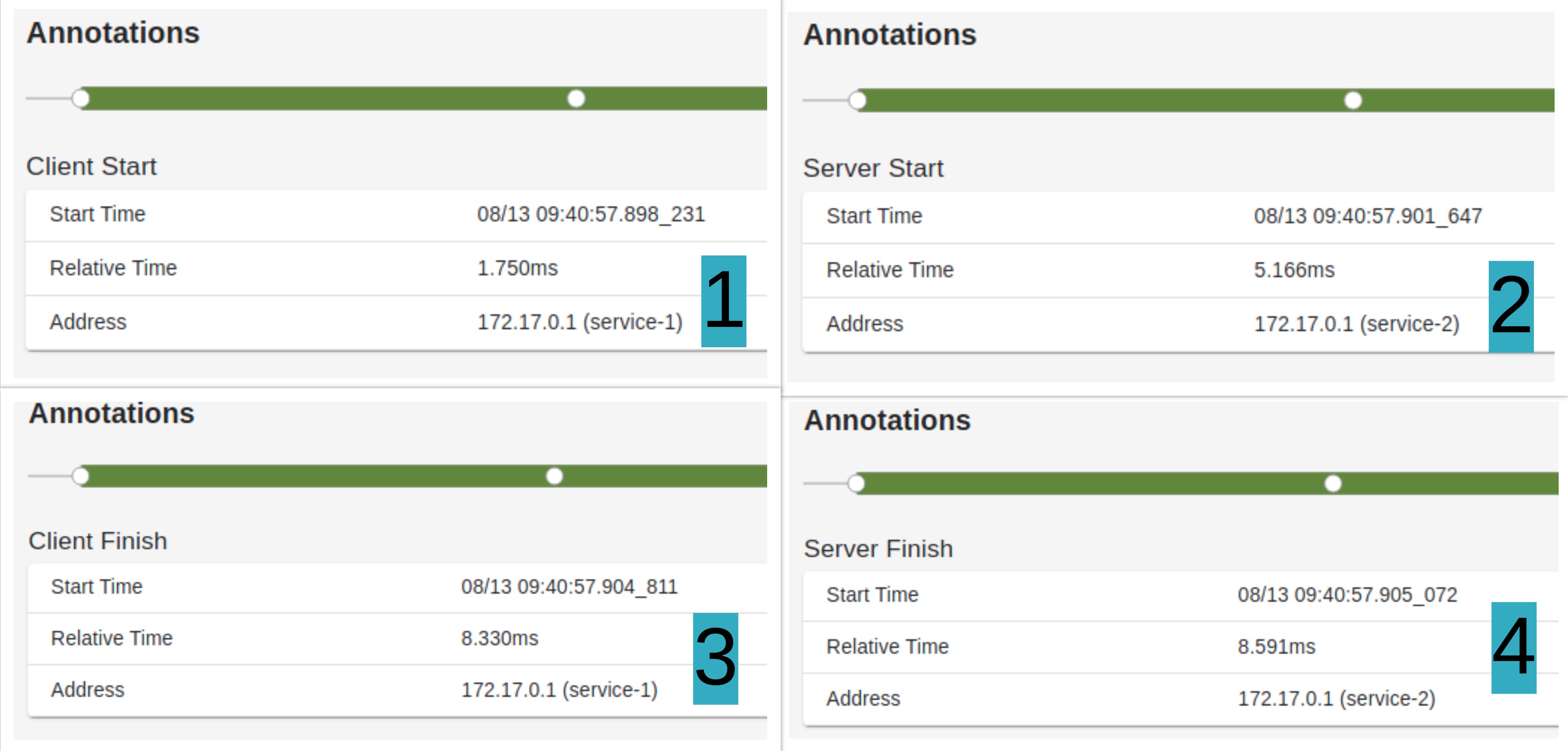Select first annotation marker above Server Finish
The width and height of the screenshot is (1568, 751).
point(856,484)
